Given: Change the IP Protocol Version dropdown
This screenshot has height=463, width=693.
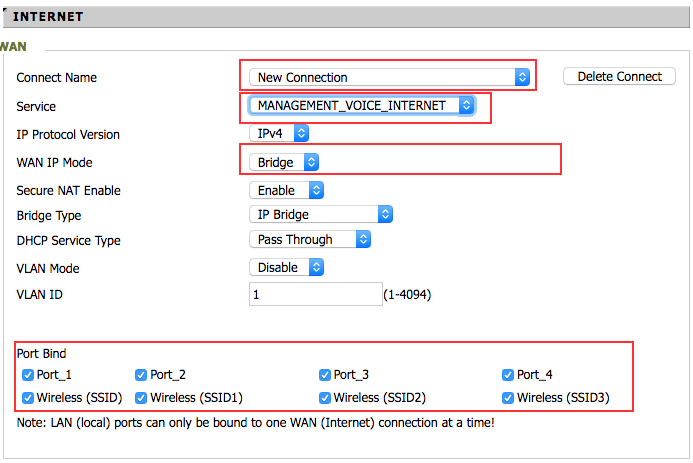Looking at the screenshot, I should [279, 133].
